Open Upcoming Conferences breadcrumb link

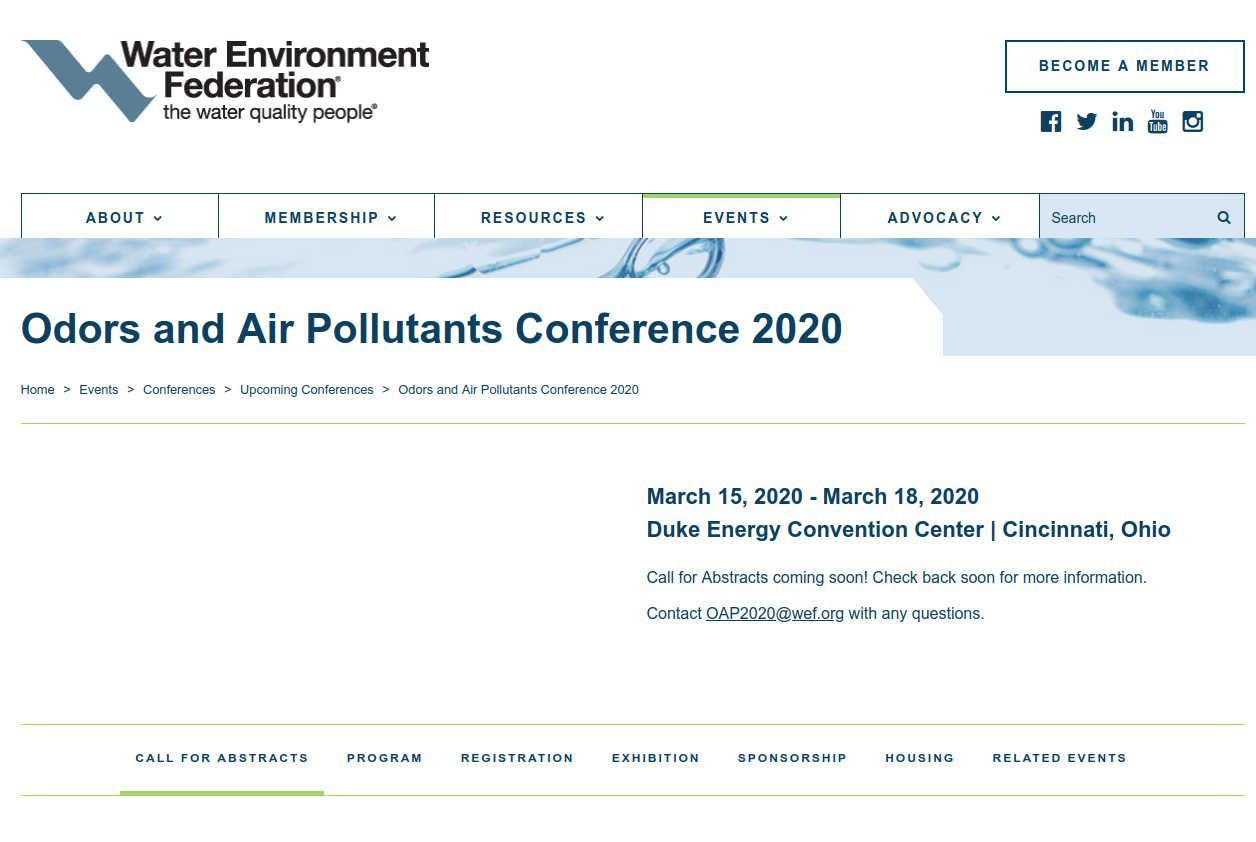[307, 390]
